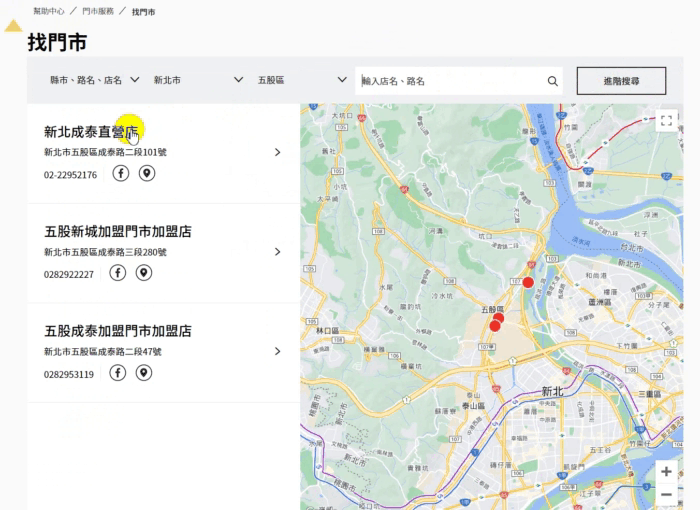This screenshot has height=510, width=700.
Task: Zoom out on the map
Action: point(666,494)
